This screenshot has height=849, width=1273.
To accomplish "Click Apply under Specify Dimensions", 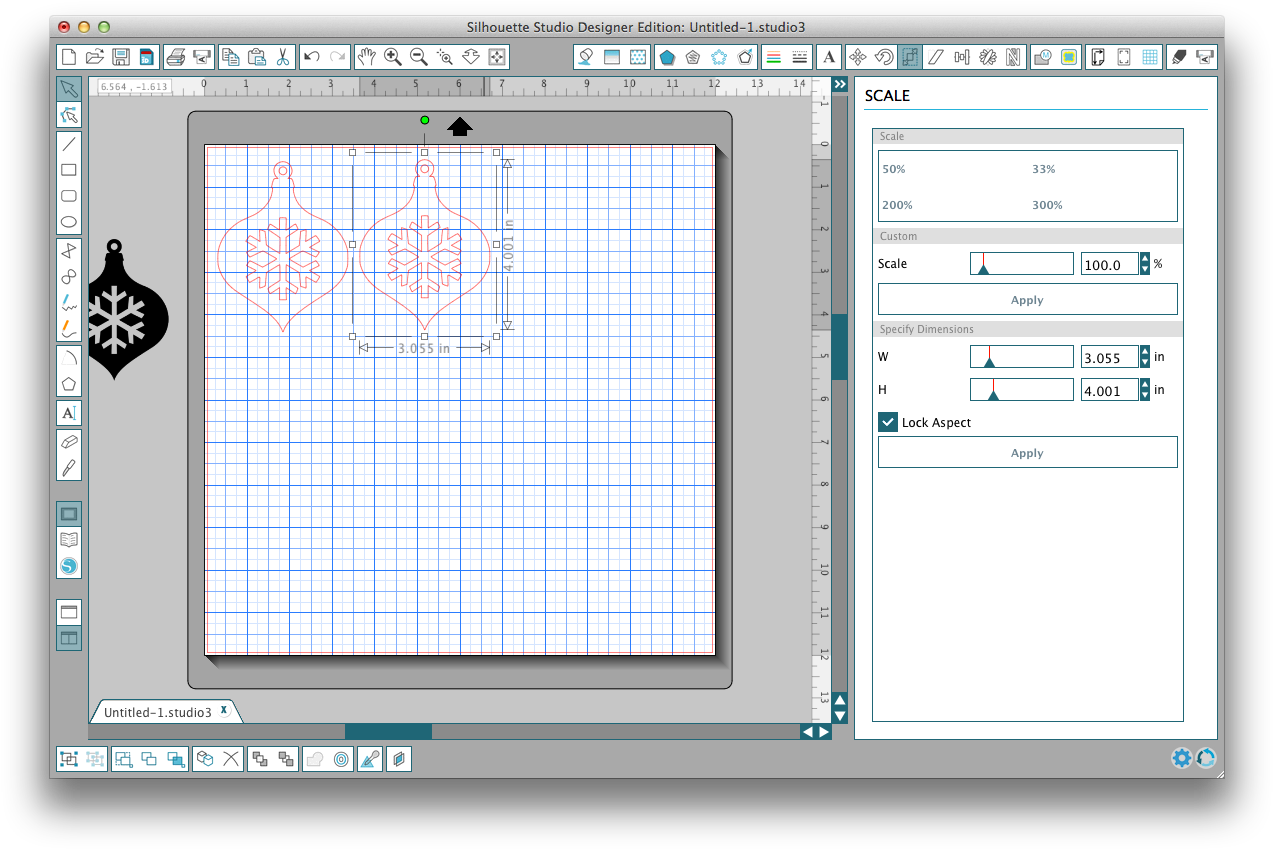I will coord(1027,453).
